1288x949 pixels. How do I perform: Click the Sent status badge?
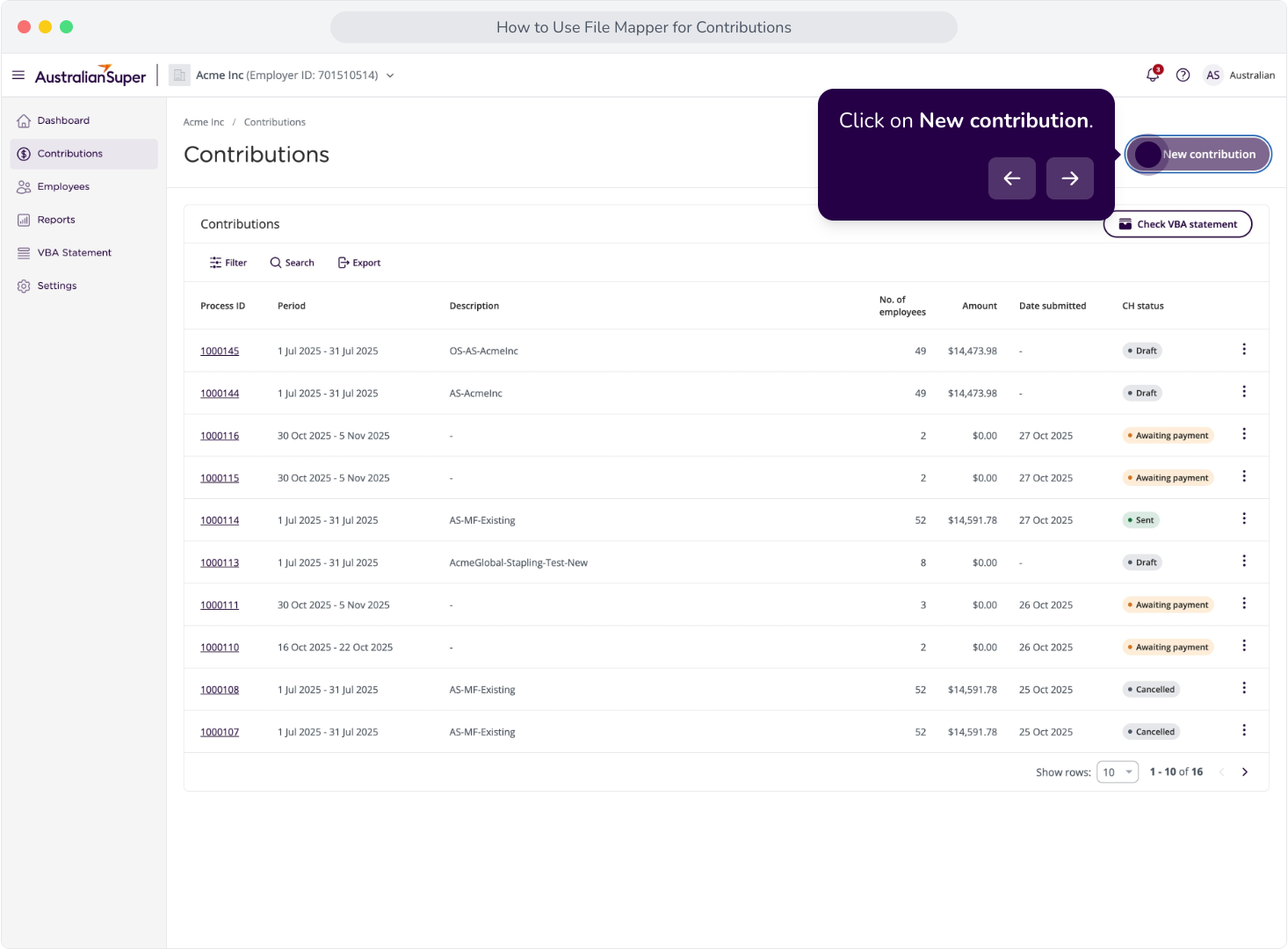[x=1141, y=520]
